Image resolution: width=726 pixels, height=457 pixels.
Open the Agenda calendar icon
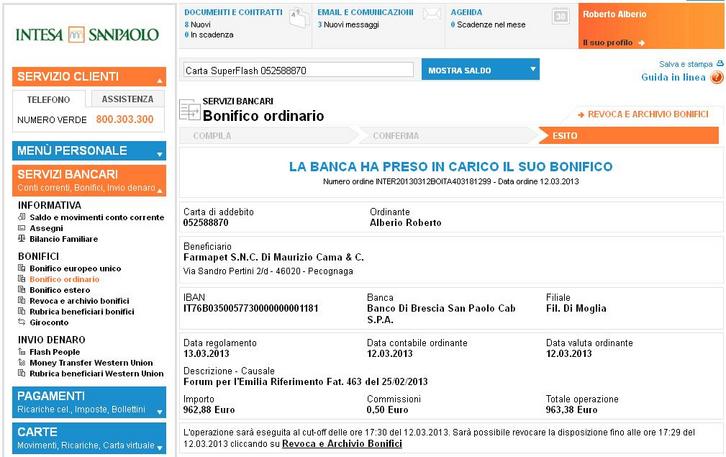(561, 16)
